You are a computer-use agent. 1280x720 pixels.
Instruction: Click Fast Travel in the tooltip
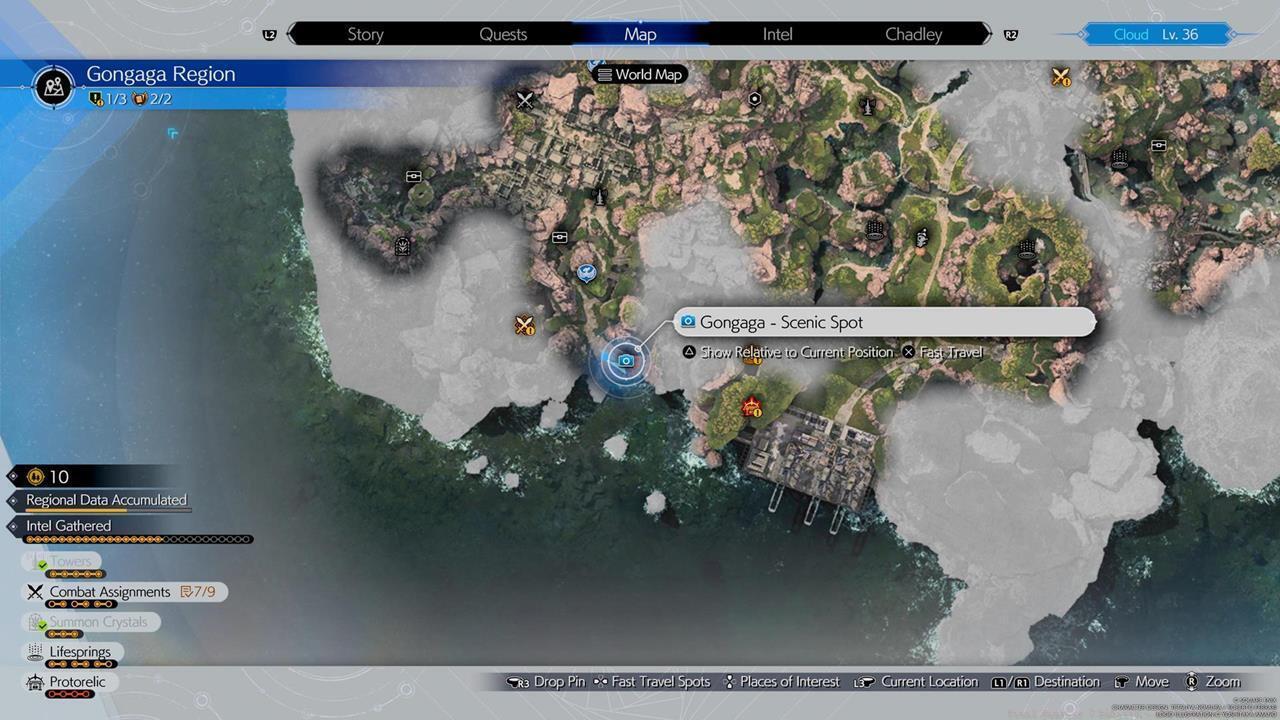950,352
